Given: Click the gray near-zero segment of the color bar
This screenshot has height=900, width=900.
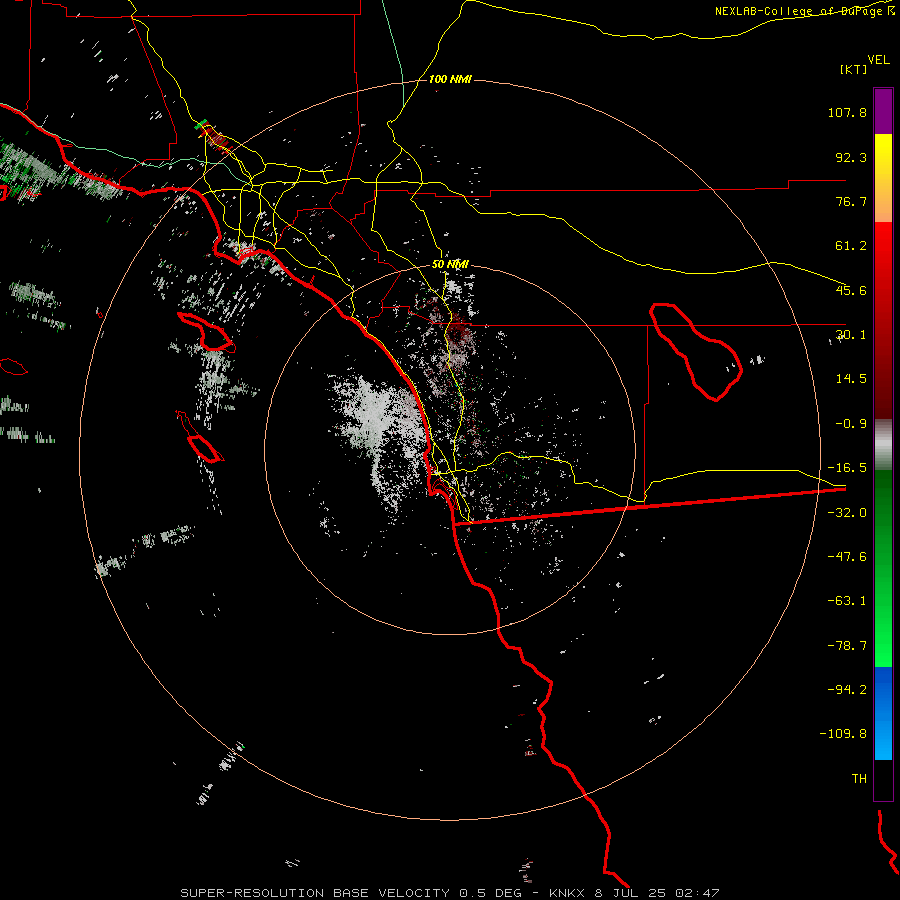Looking at the screenshot, I should (x=883, y=445).
